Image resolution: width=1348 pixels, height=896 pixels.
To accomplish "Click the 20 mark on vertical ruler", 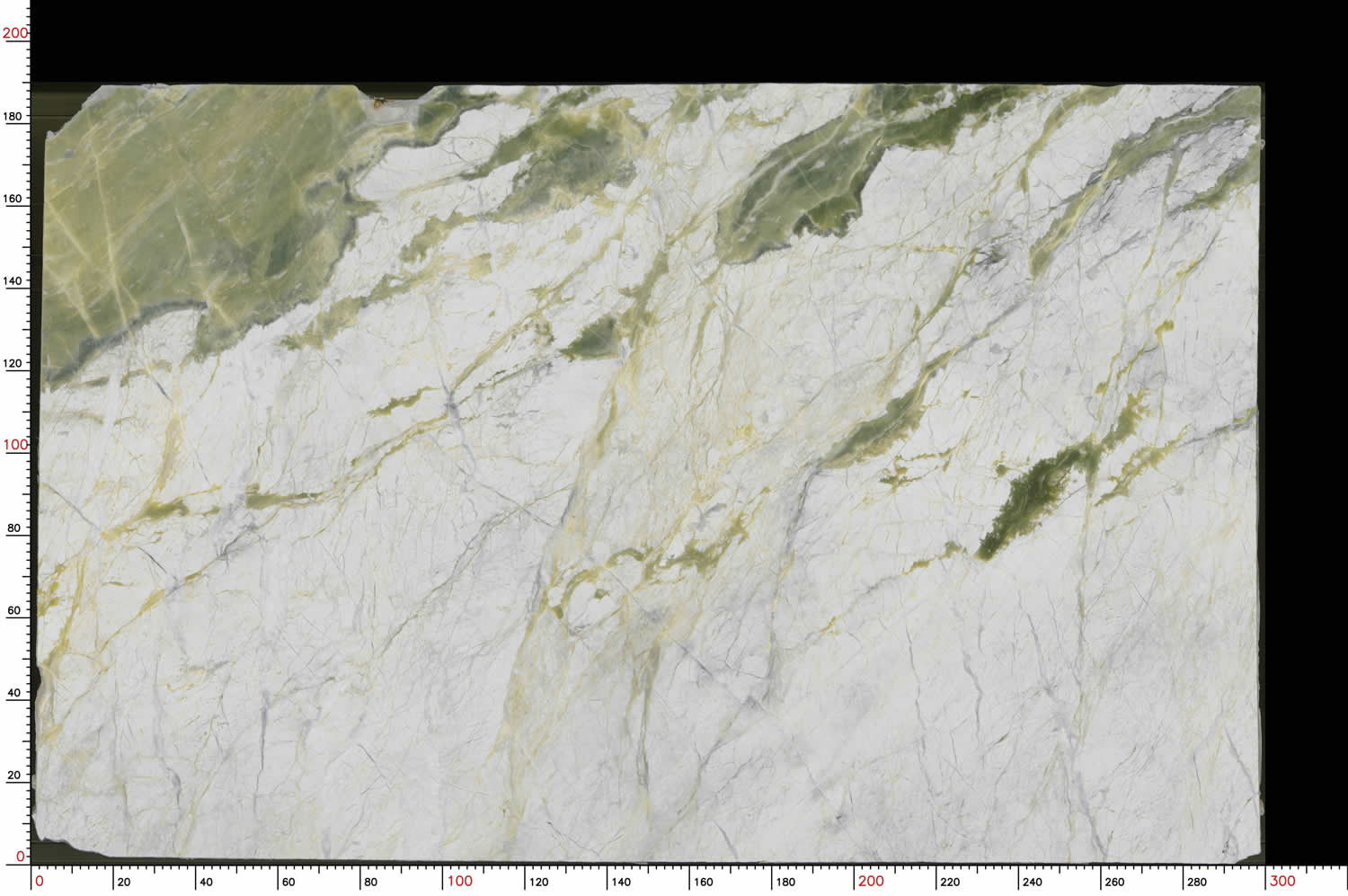I will 13,775.
